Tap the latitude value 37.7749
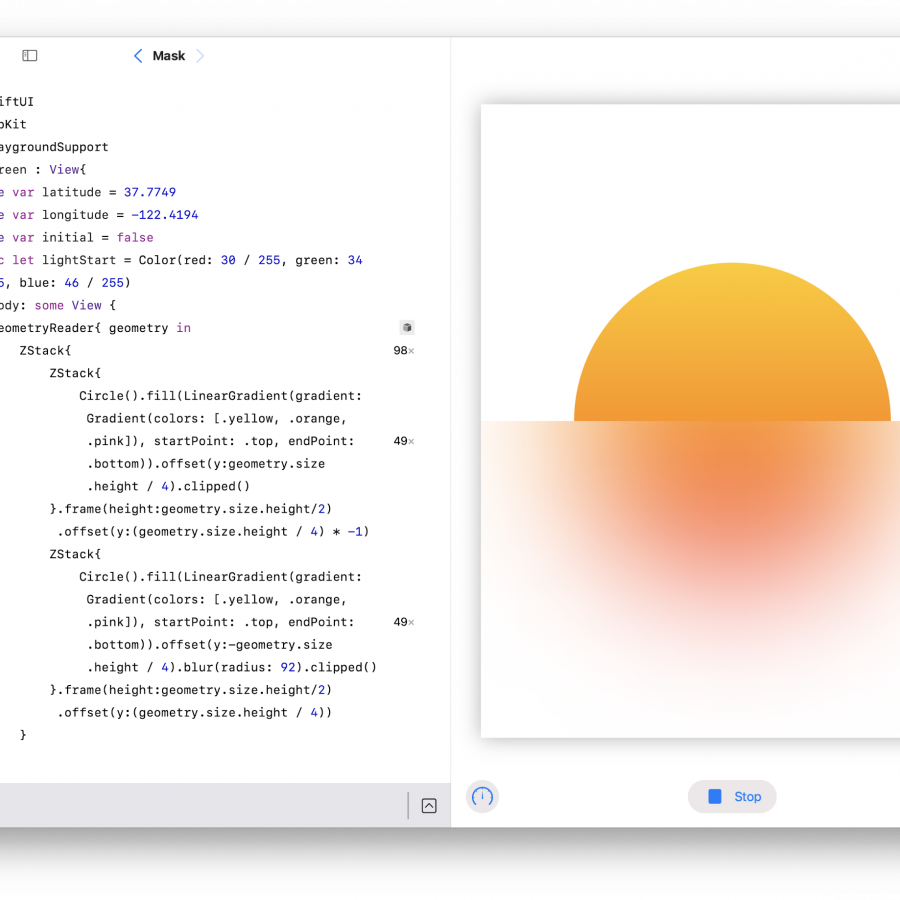900x900 pixels. click(150, 192)
